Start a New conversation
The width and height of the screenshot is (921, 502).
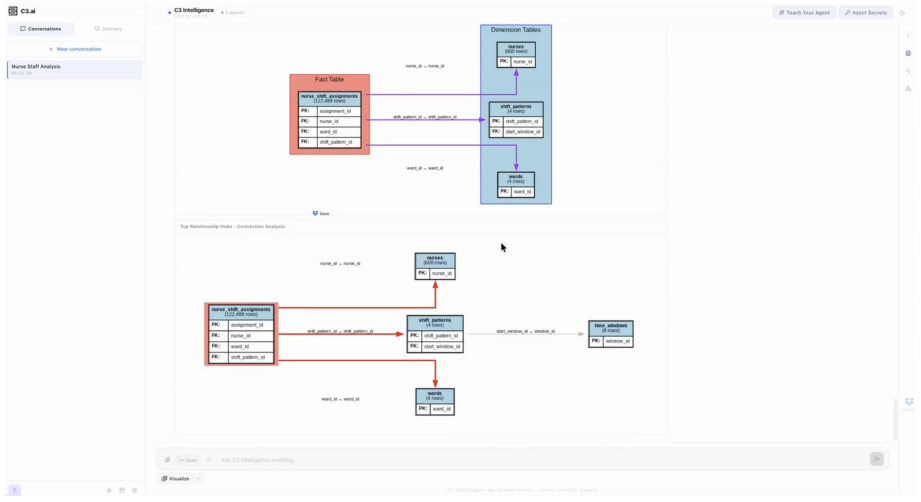pos(75,49)
